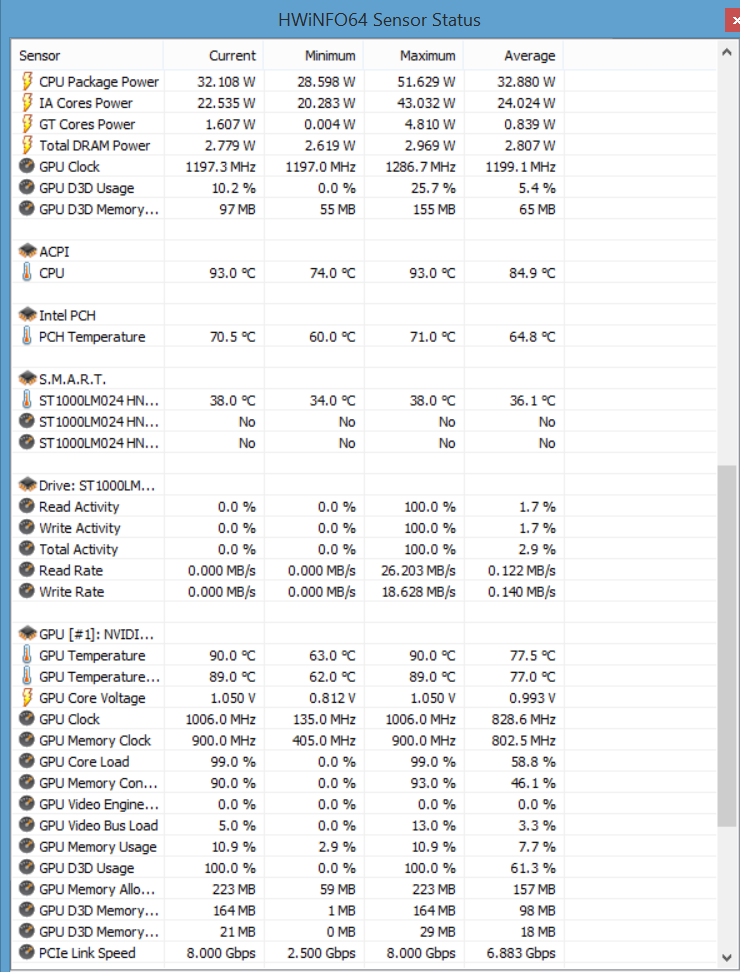The height and width of the screenshot is (972, 740).
Task: Click the ACPI CPU thermometer icon
Action: [x=27, y=273]
